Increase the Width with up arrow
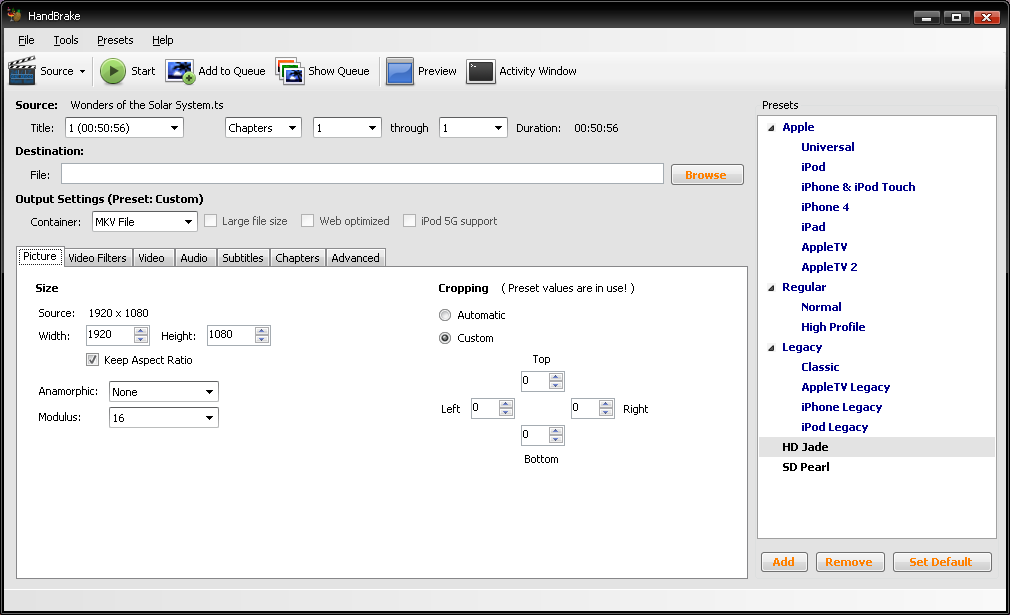Image resolution: width=1010 pixels, height=615 pixels. tap(141, 330)
